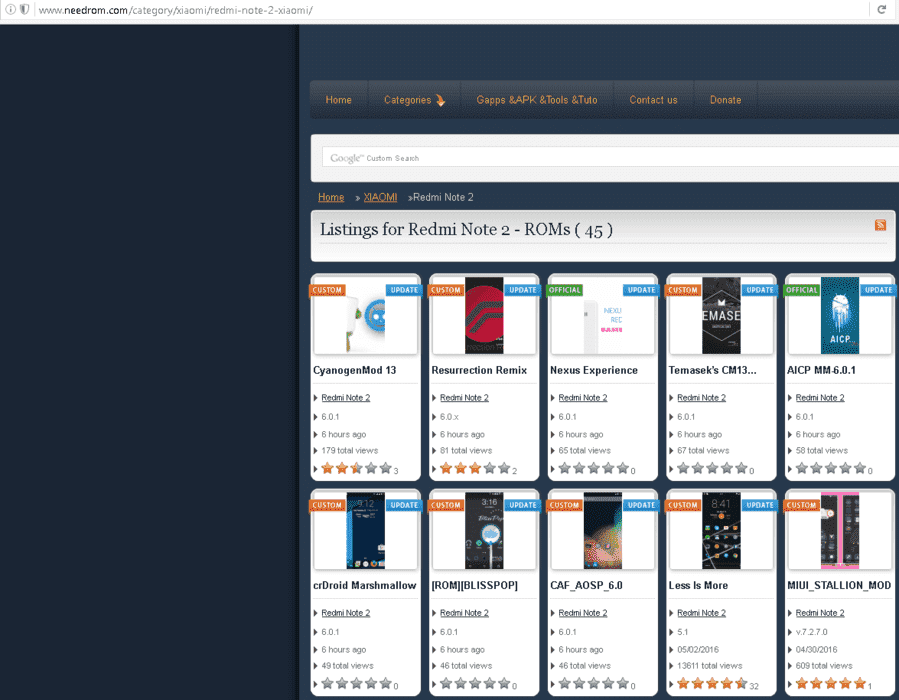The width and height of the screenshot is (899, 700).
Task: Click the tracking shield icon in address bar
Action: [25, 9]
